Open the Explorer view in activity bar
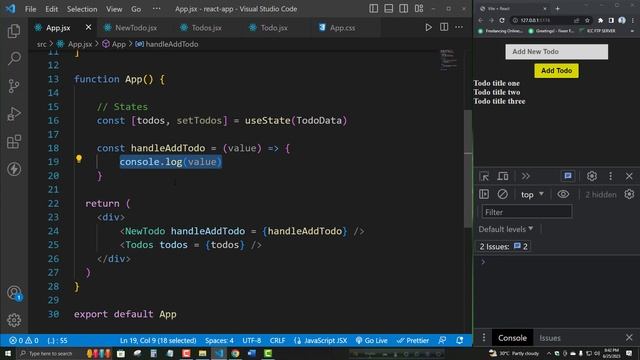The height and width of the screenshot is (360, 640). [14, 31]
